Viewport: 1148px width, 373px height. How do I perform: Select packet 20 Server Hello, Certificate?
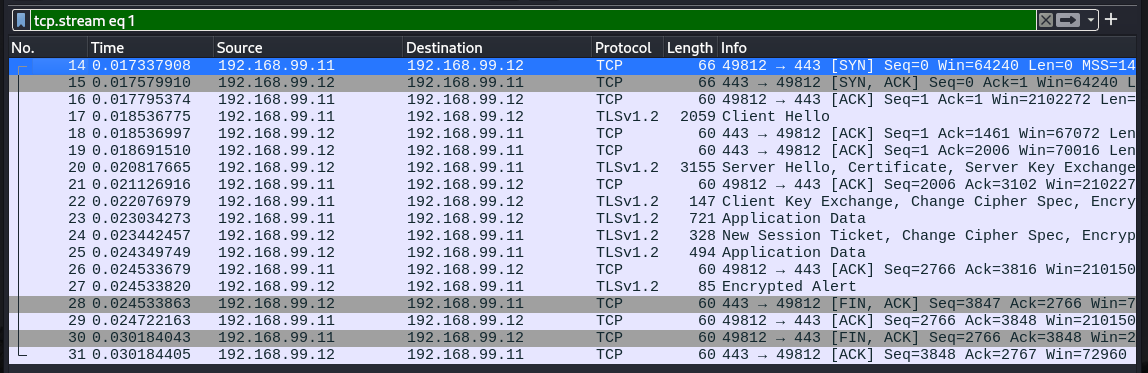pyautogui.click(x=573, y=168)
